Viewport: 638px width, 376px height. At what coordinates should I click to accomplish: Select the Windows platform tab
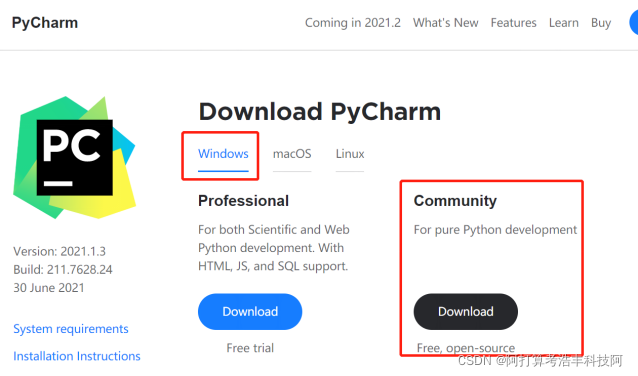223,154
